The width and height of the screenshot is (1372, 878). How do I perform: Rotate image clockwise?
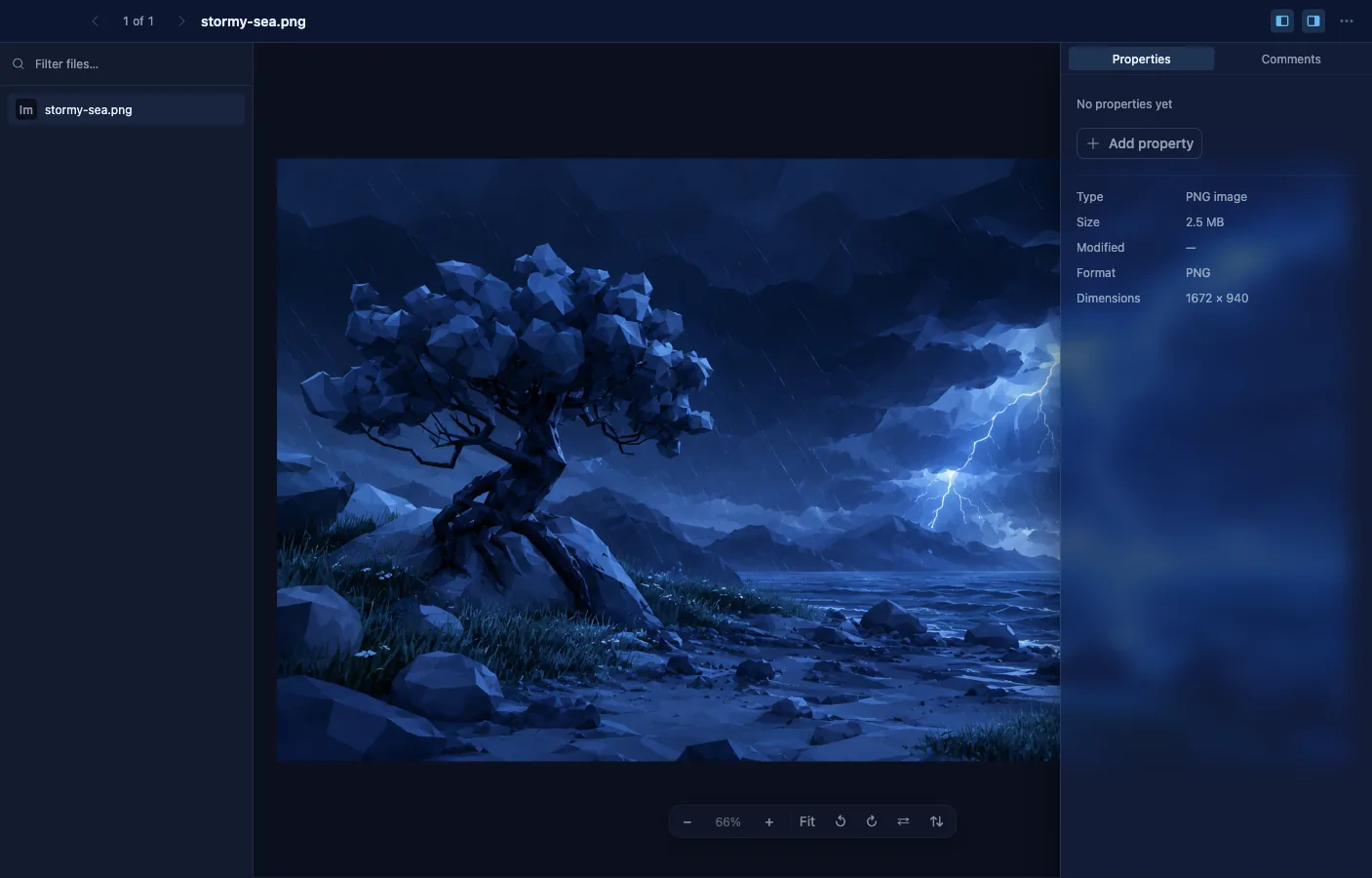[872, 821]
